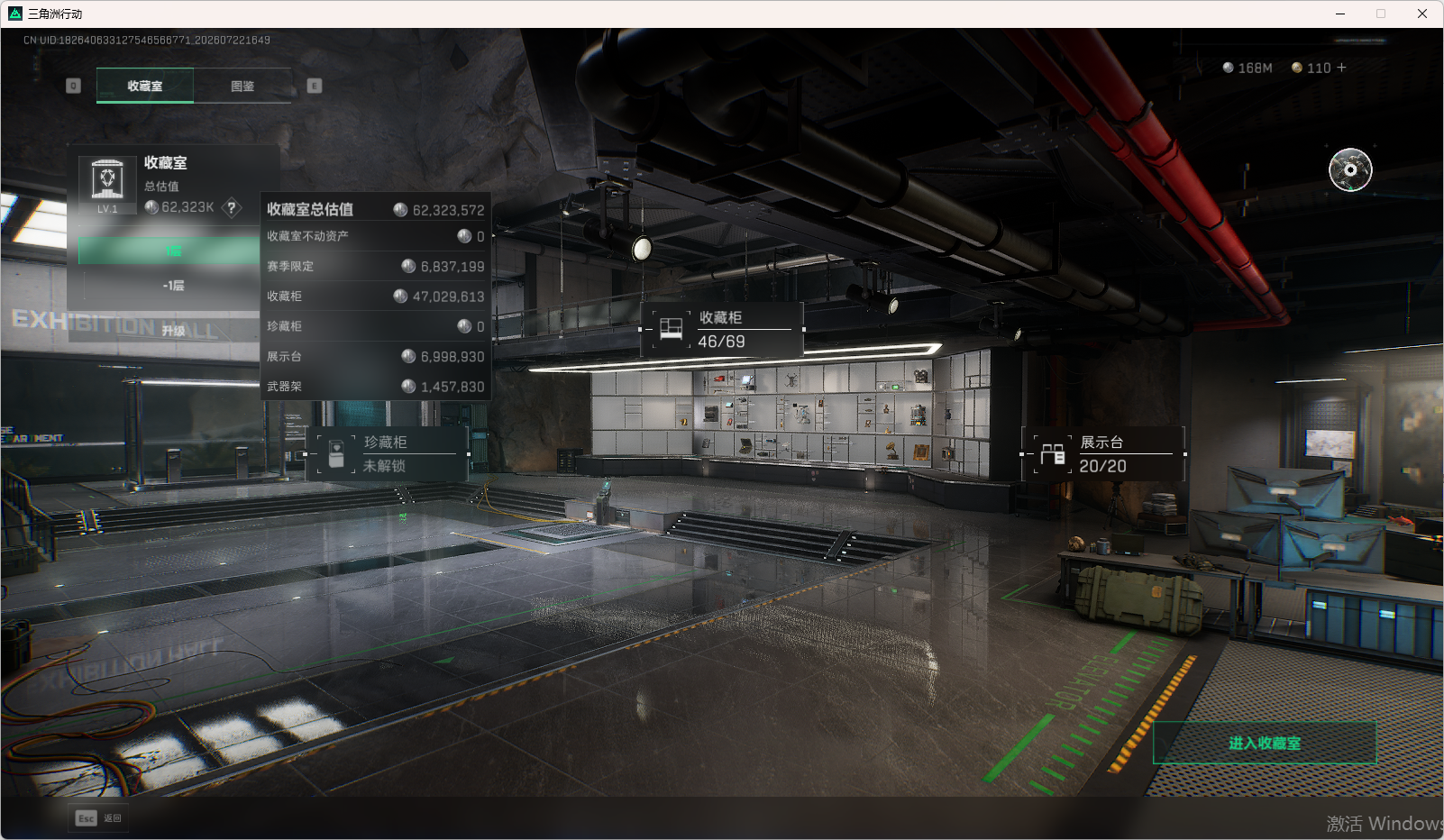This screenshot has width=1444, height=840.
Task: Open the valuation help question mark
Action: [232, 207]
